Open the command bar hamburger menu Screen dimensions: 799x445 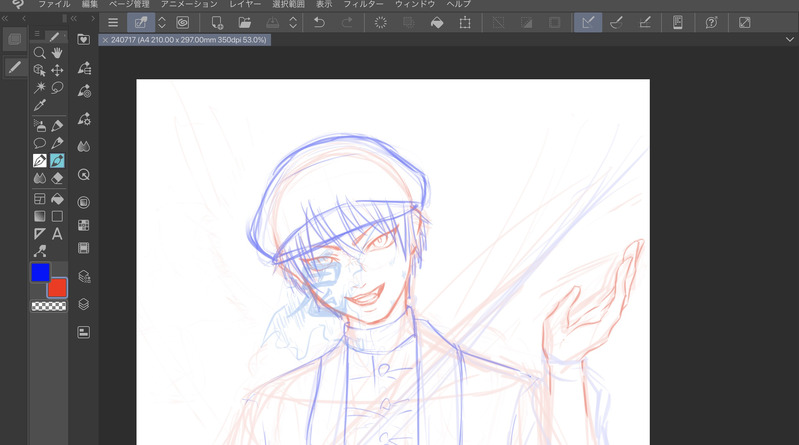click(113, 22)
